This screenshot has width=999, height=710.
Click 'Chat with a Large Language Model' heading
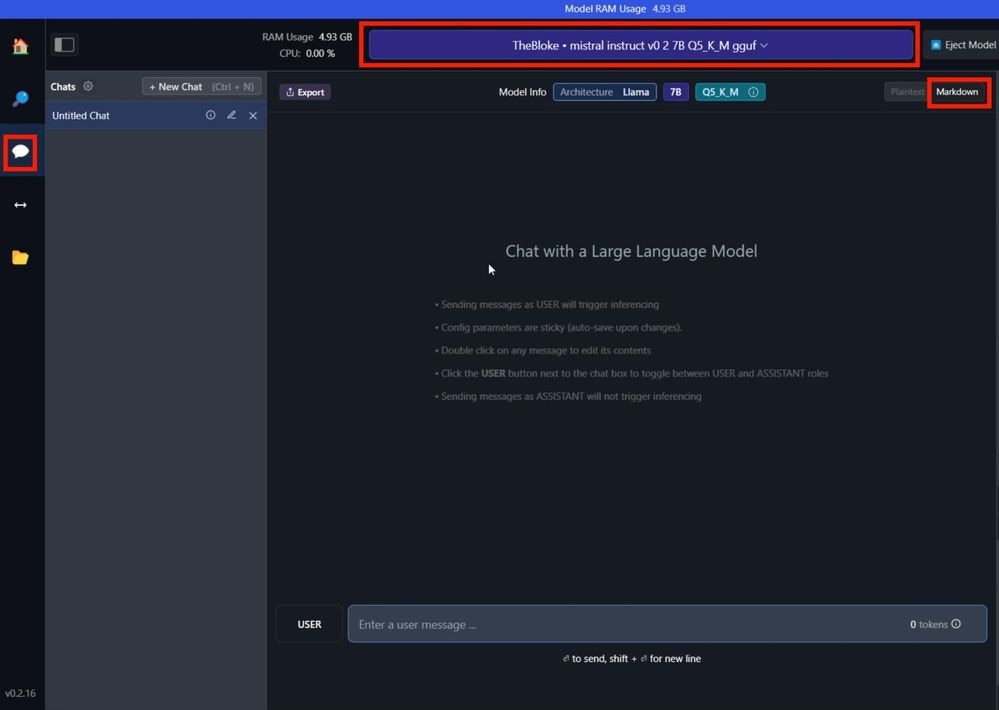(631, 251)
